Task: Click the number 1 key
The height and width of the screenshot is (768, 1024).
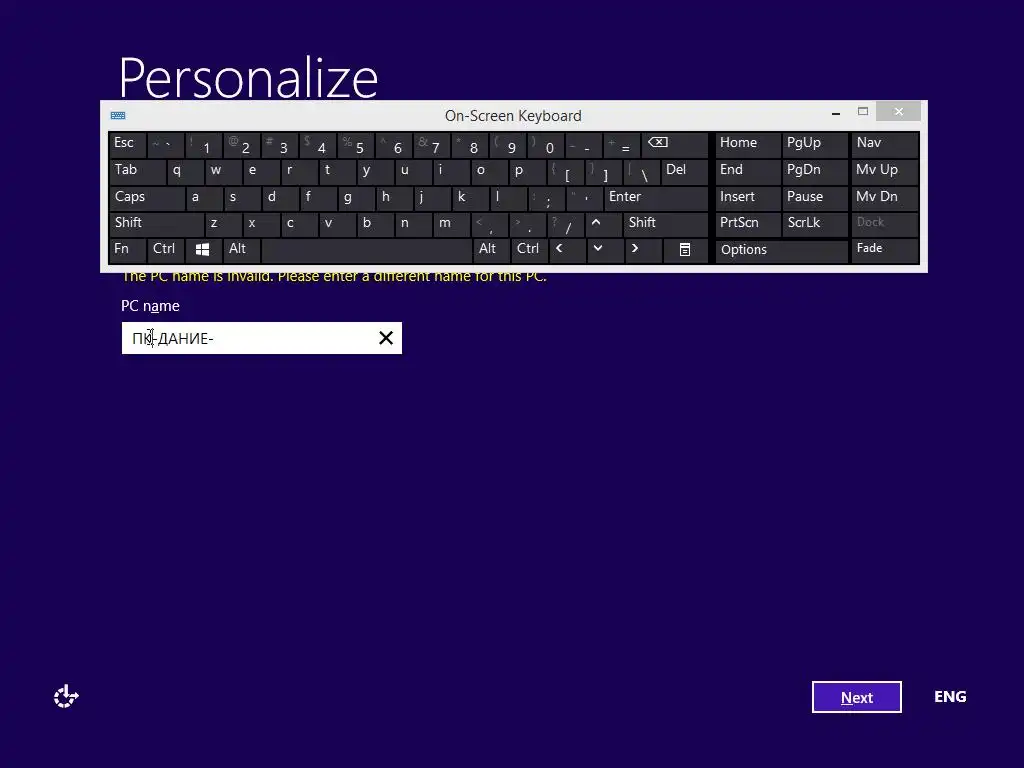Action: click(204, 145)
